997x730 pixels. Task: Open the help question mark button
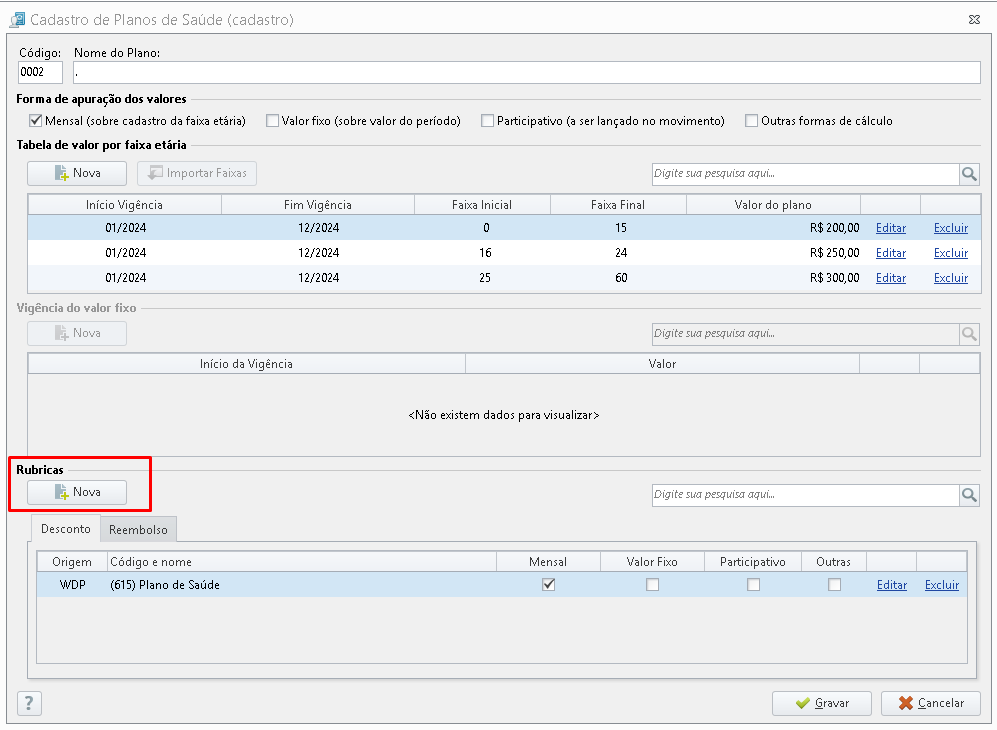29,703
